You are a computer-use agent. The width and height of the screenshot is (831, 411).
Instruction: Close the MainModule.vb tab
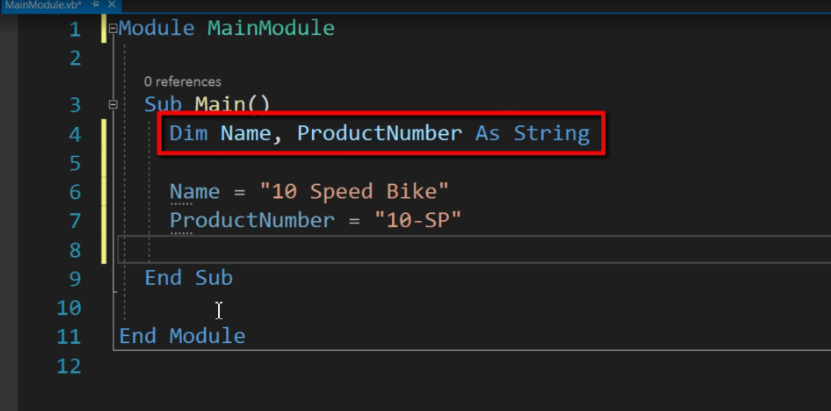tap(111, 4)
